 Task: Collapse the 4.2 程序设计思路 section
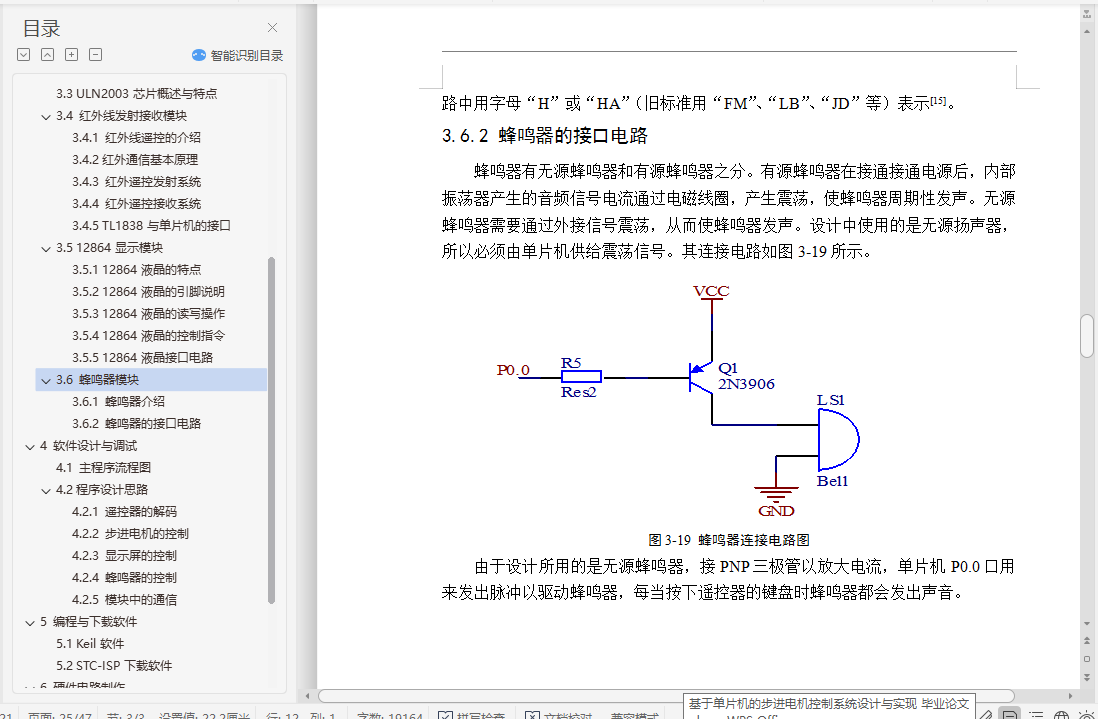46,491
